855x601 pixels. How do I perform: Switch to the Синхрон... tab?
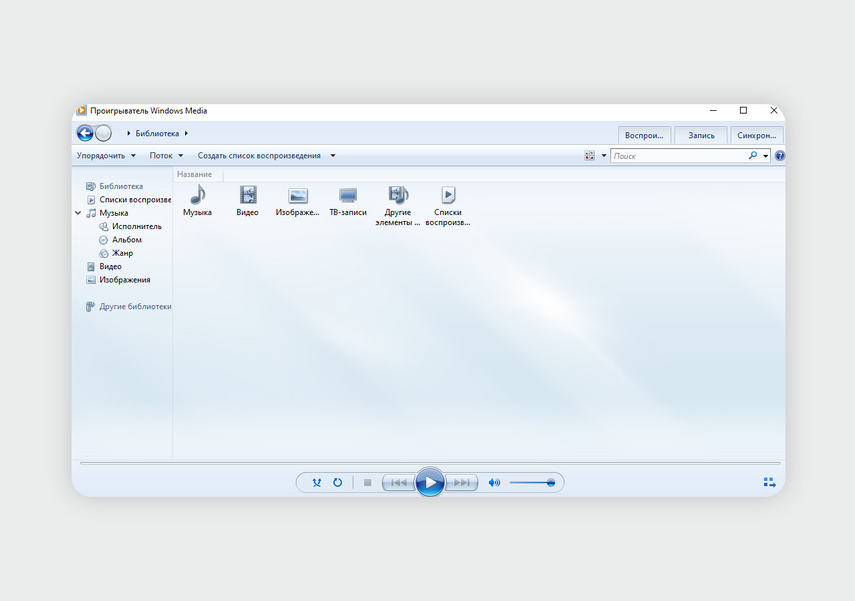(757, 135)
